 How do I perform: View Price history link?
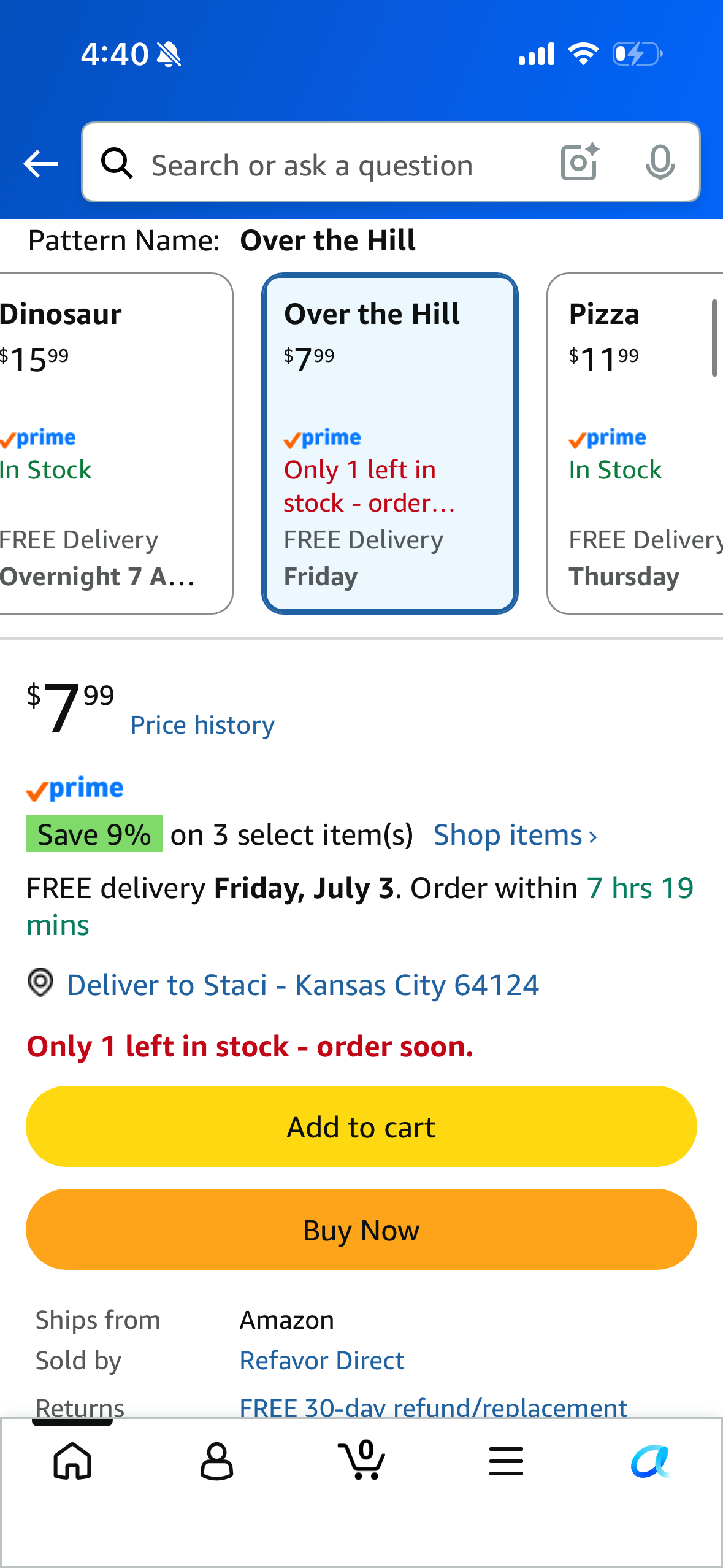[202, 725]
